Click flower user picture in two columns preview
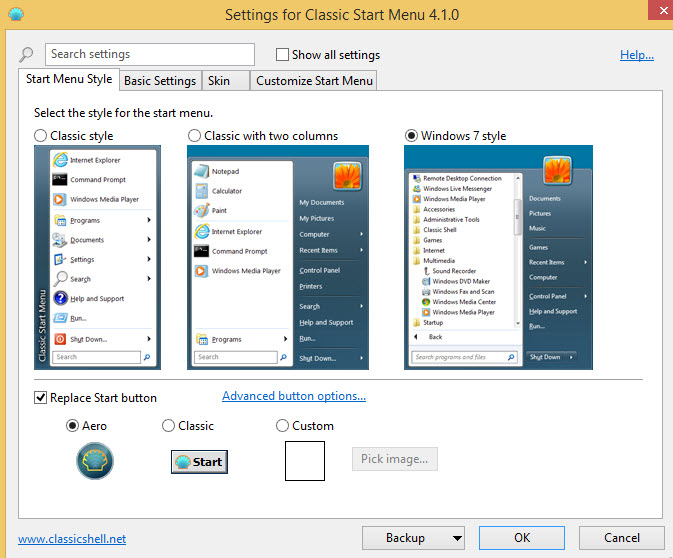Image resolution: width=673 pixels, height=558 pixels. [x=347, y=176]
